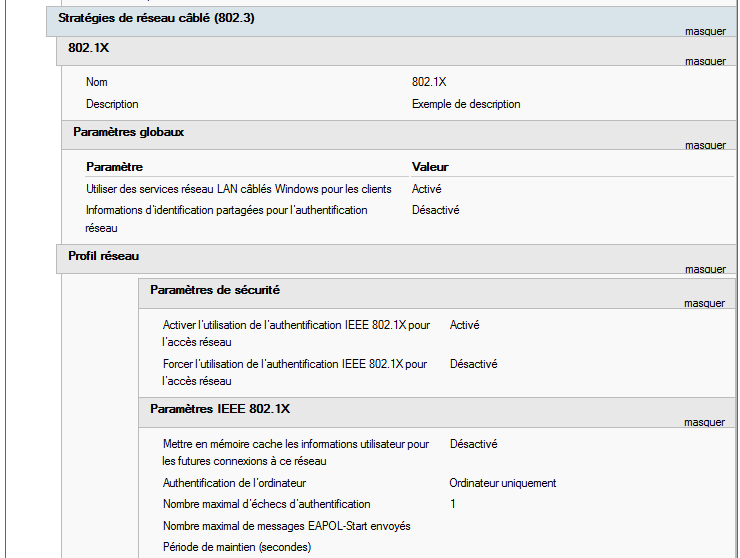Click Période de maintien (secondes) label
The height and width of the screenshot is (558, 740).
237,547
